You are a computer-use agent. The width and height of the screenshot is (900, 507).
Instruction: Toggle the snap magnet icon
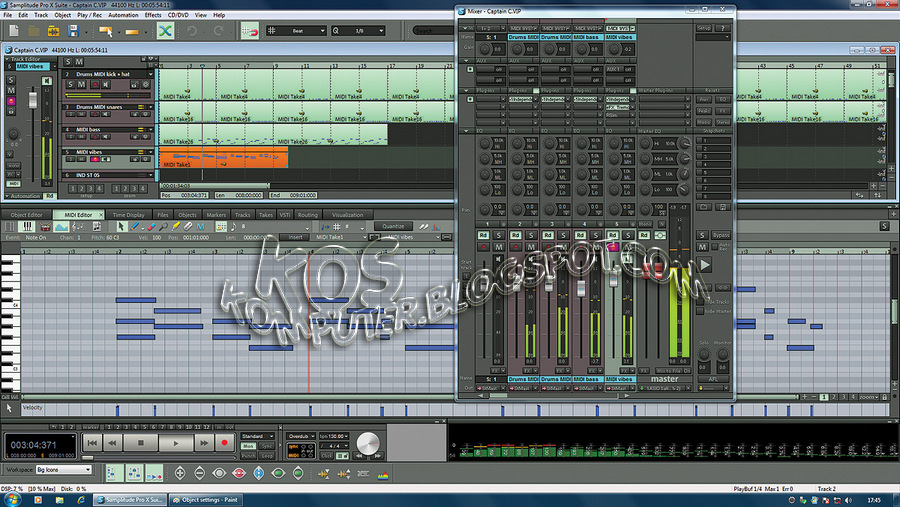pos(250,31)
